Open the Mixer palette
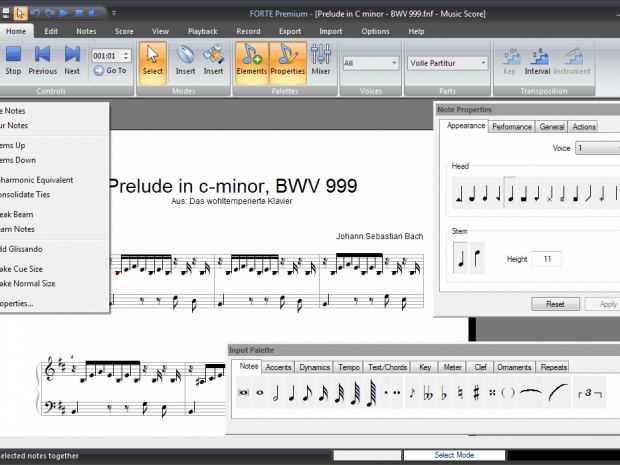The image size is (620, 465). 321,59
